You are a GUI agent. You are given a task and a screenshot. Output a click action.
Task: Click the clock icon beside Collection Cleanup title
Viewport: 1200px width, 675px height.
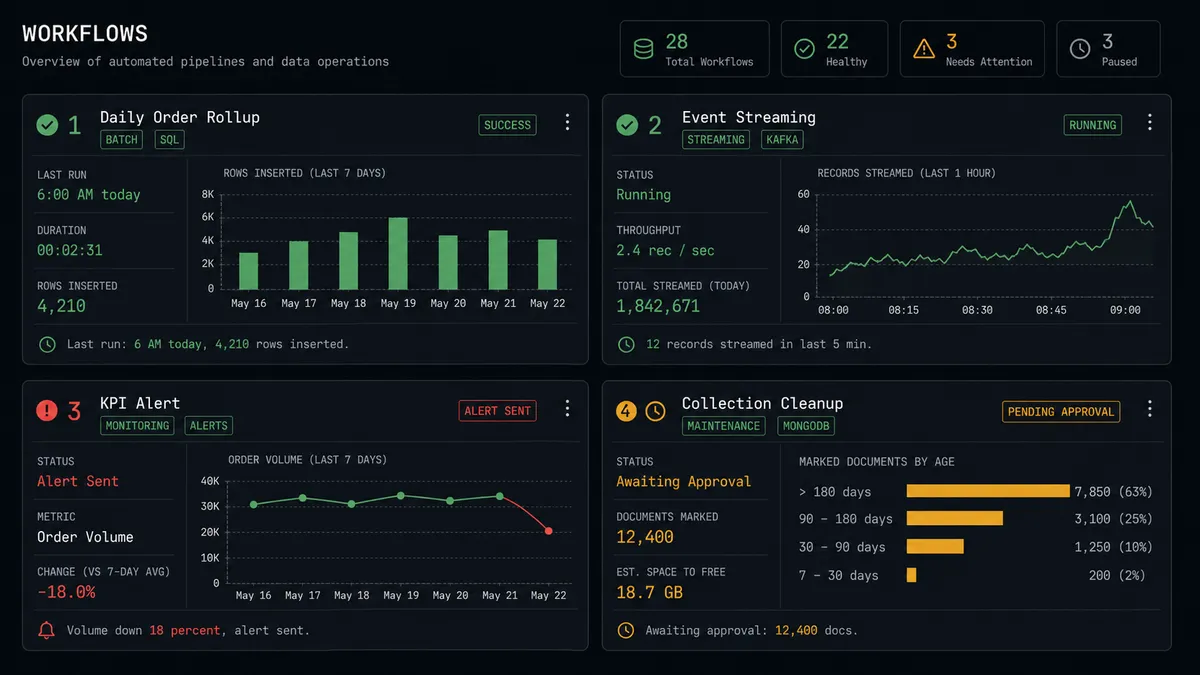pos(655,411)
